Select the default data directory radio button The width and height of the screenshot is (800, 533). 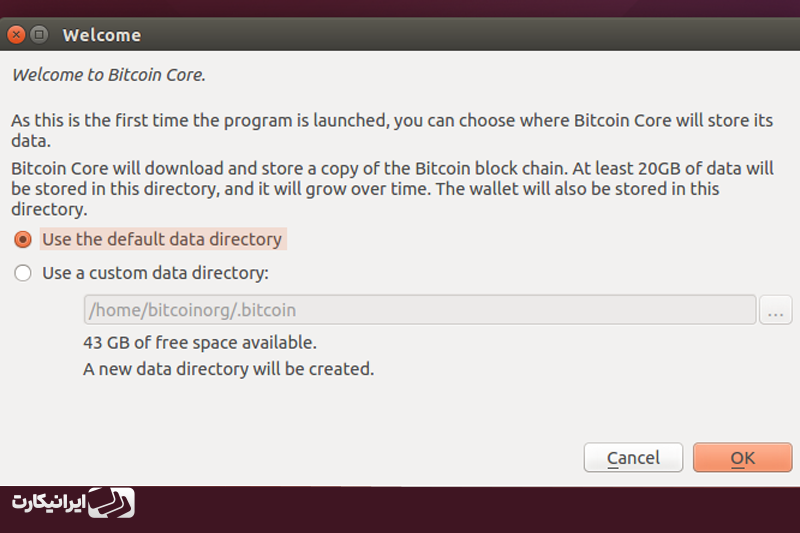click(x=23, y=239)
